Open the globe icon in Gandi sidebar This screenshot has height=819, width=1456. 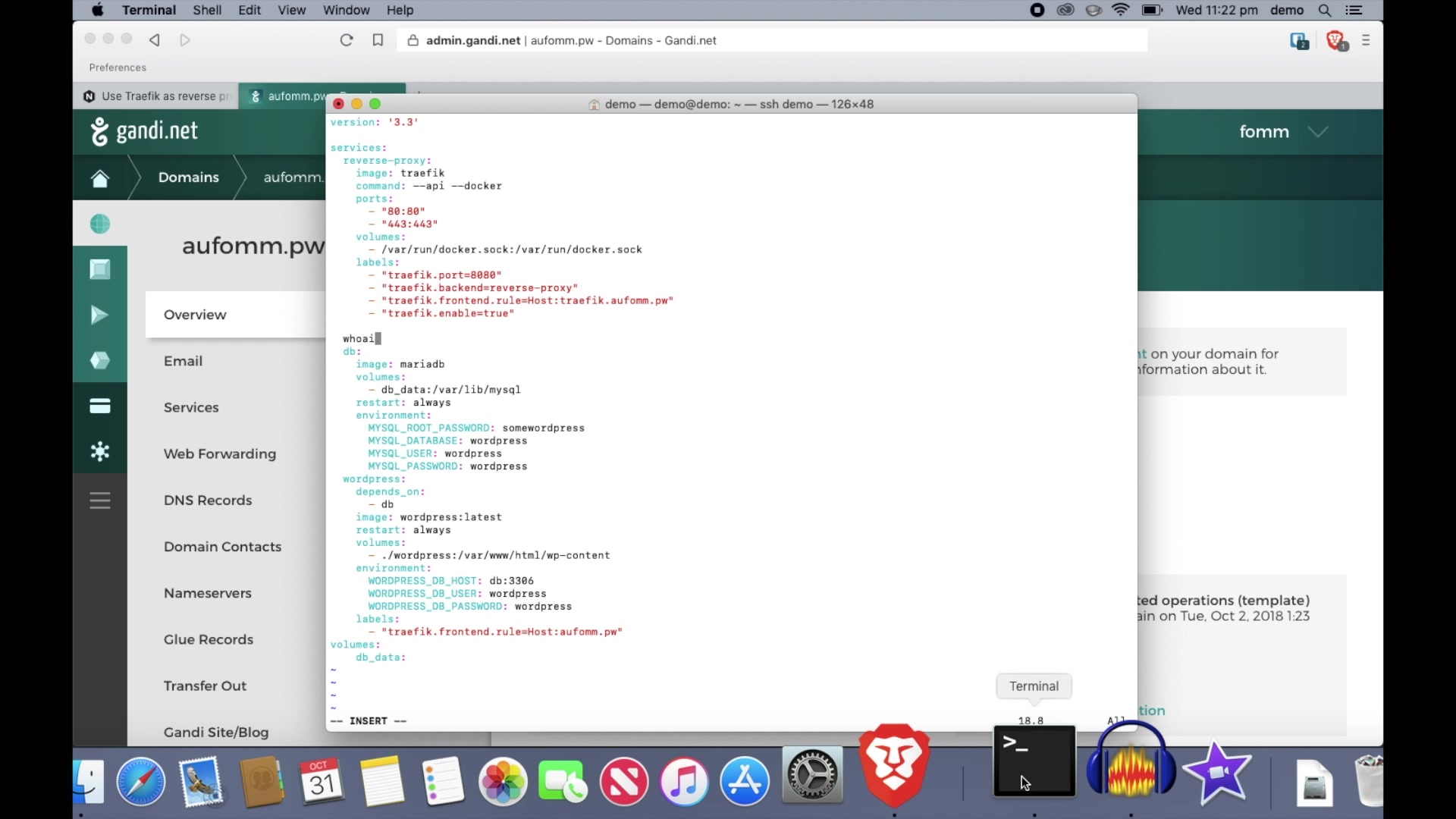(x=100, y=224)
